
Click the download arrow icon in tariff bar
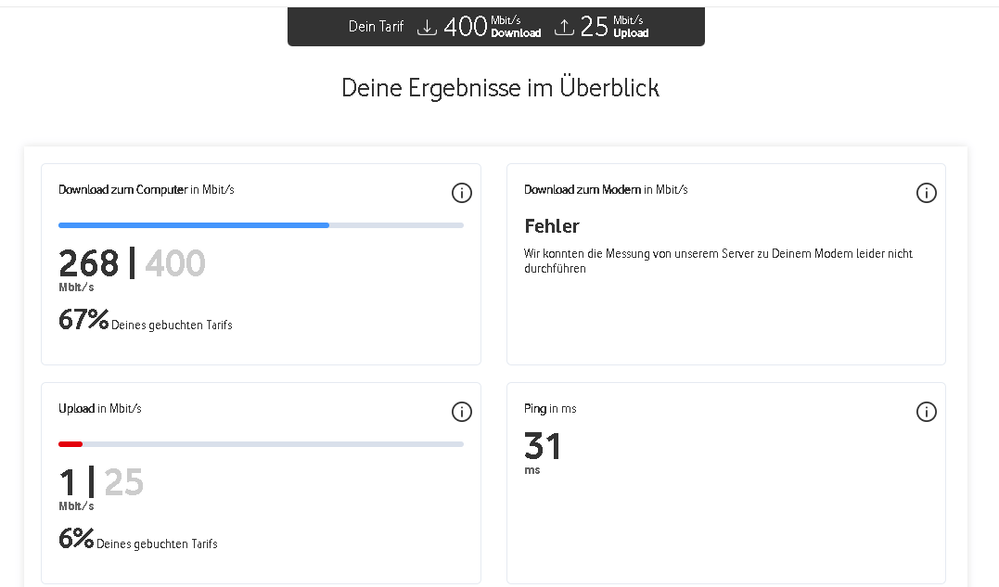(427, 28)
